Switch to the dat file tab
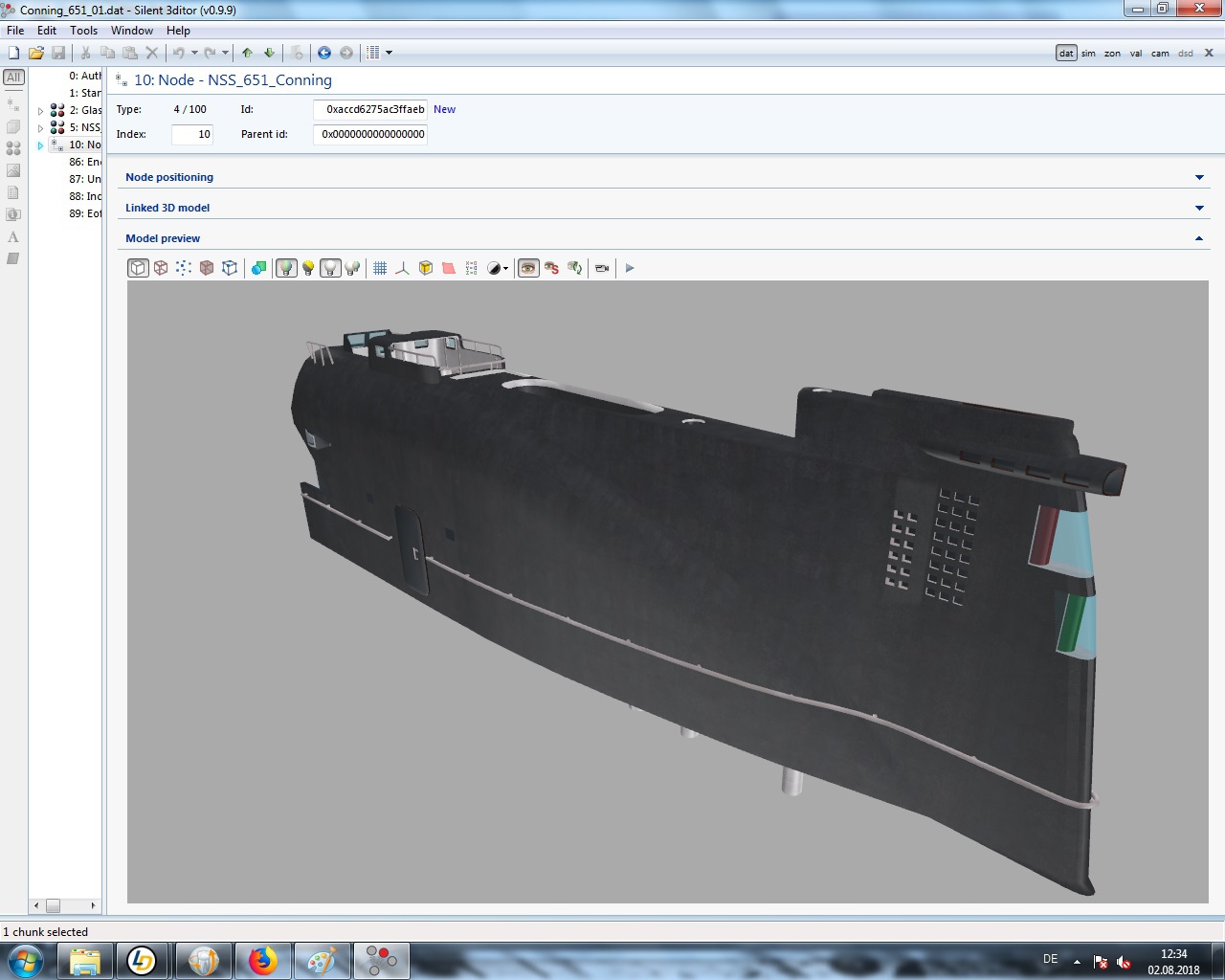 [x=1066, y=54]
